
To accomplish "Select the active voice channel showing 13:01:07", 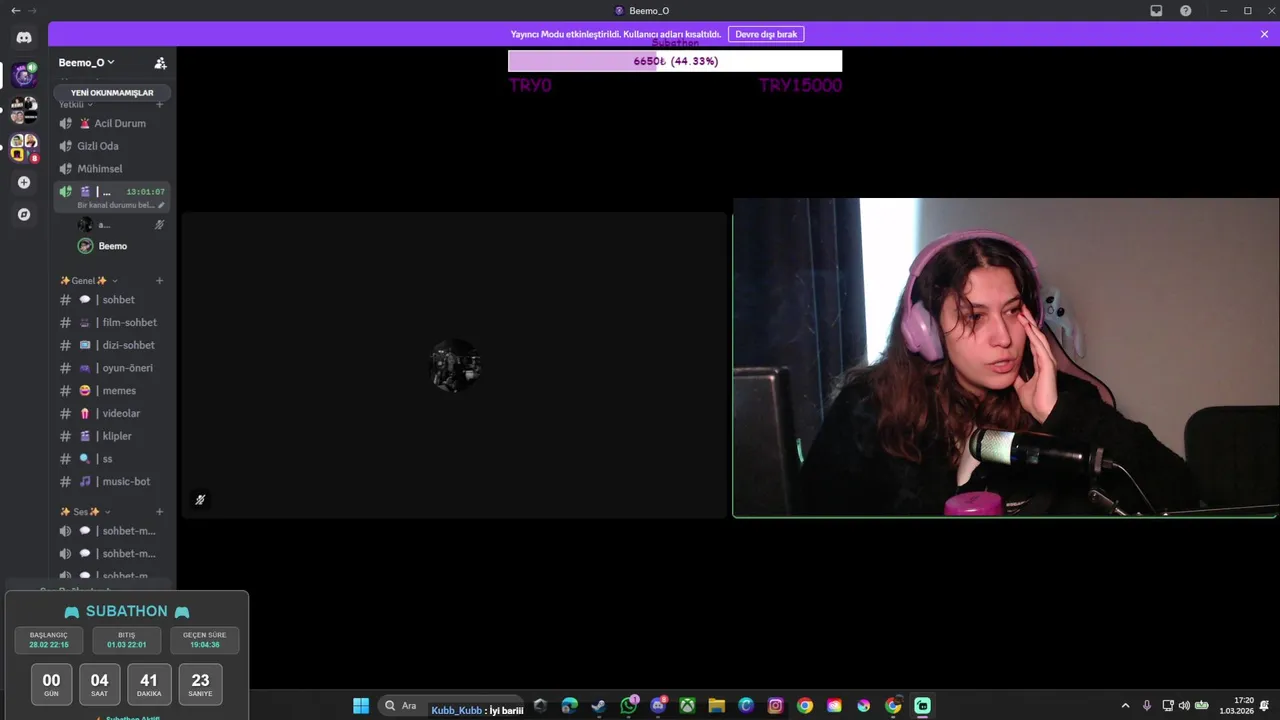I will (112, 197).
